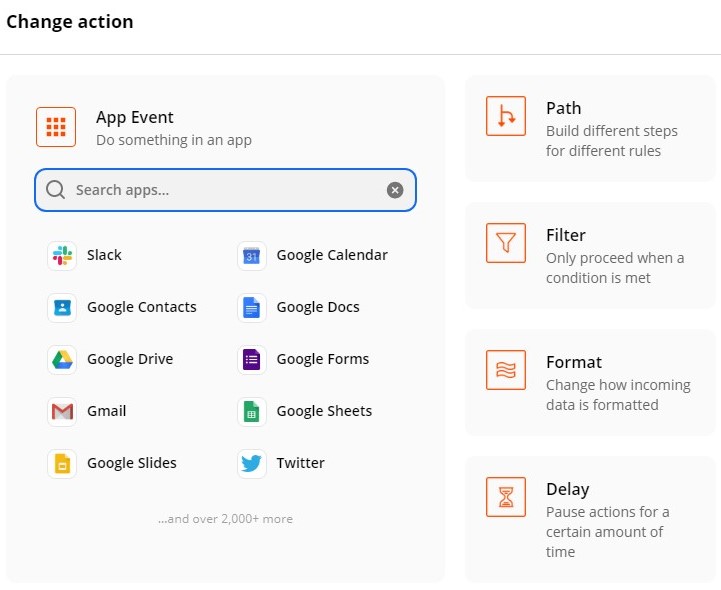Click the Twitter label text

300,463
